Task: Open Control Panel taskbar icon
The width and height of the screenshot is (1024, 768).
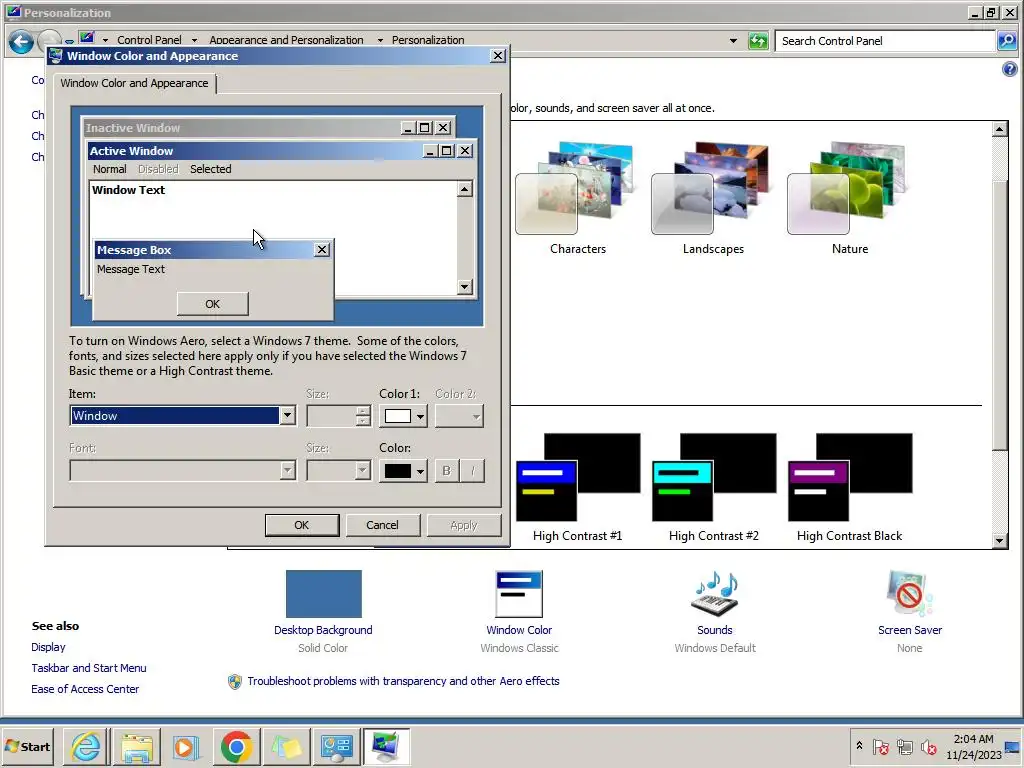Action: click(336, 746)
